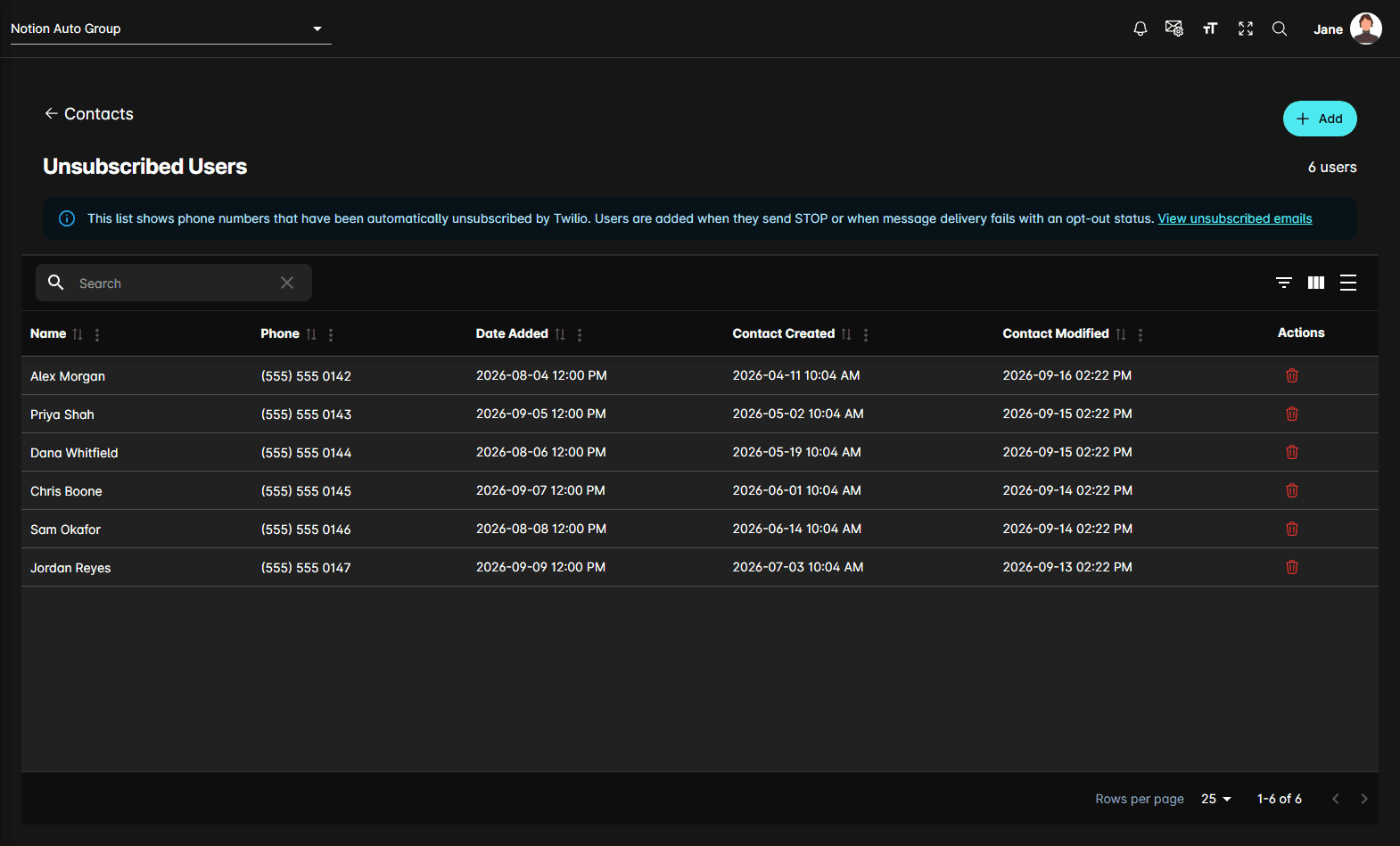
Task: Open Jane's profile avatar
Action: pos(1365,29)
